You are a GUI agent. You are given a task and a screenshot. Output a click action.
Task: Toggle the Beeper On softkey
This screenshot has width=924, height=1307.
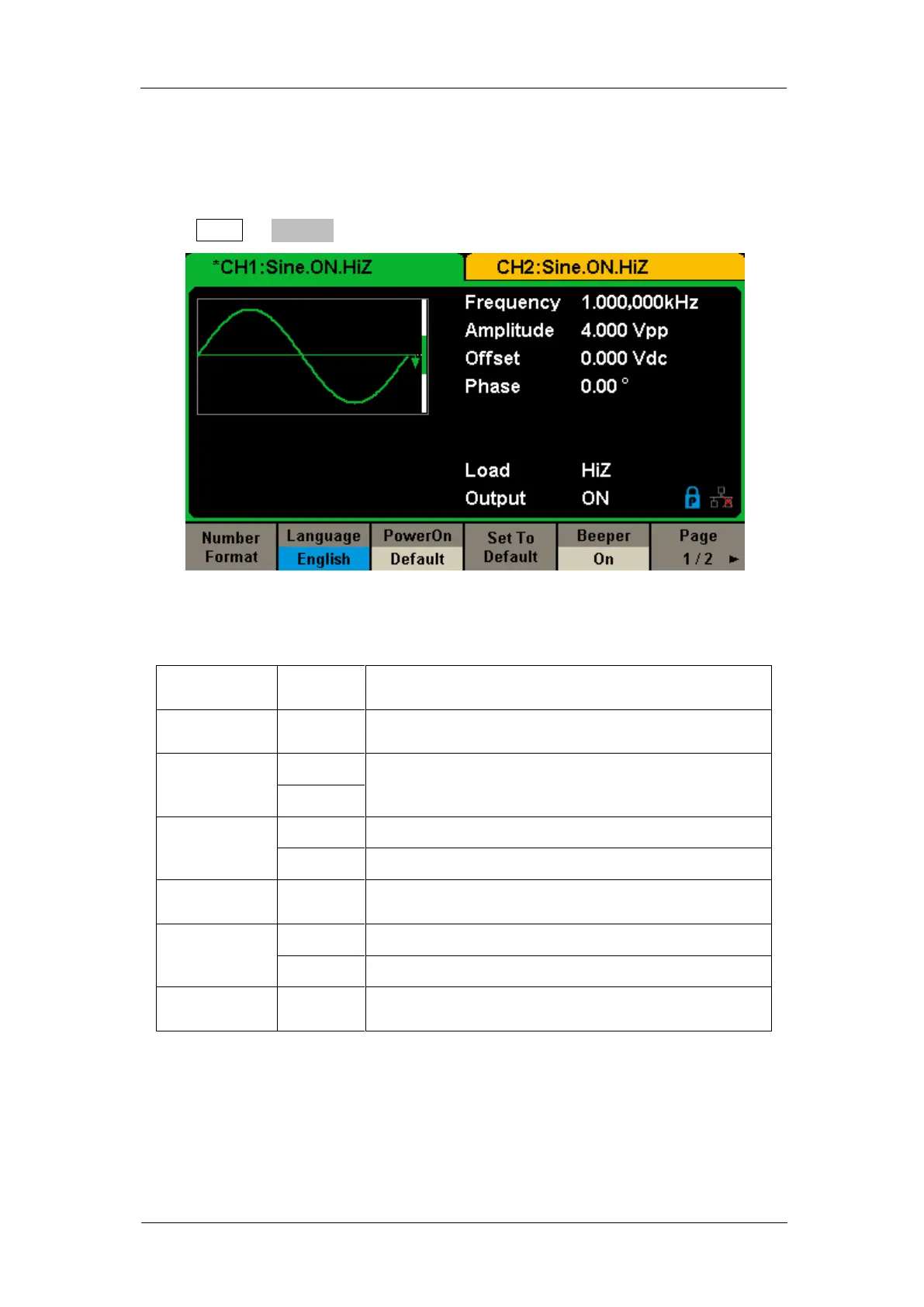tap(604, 547)
